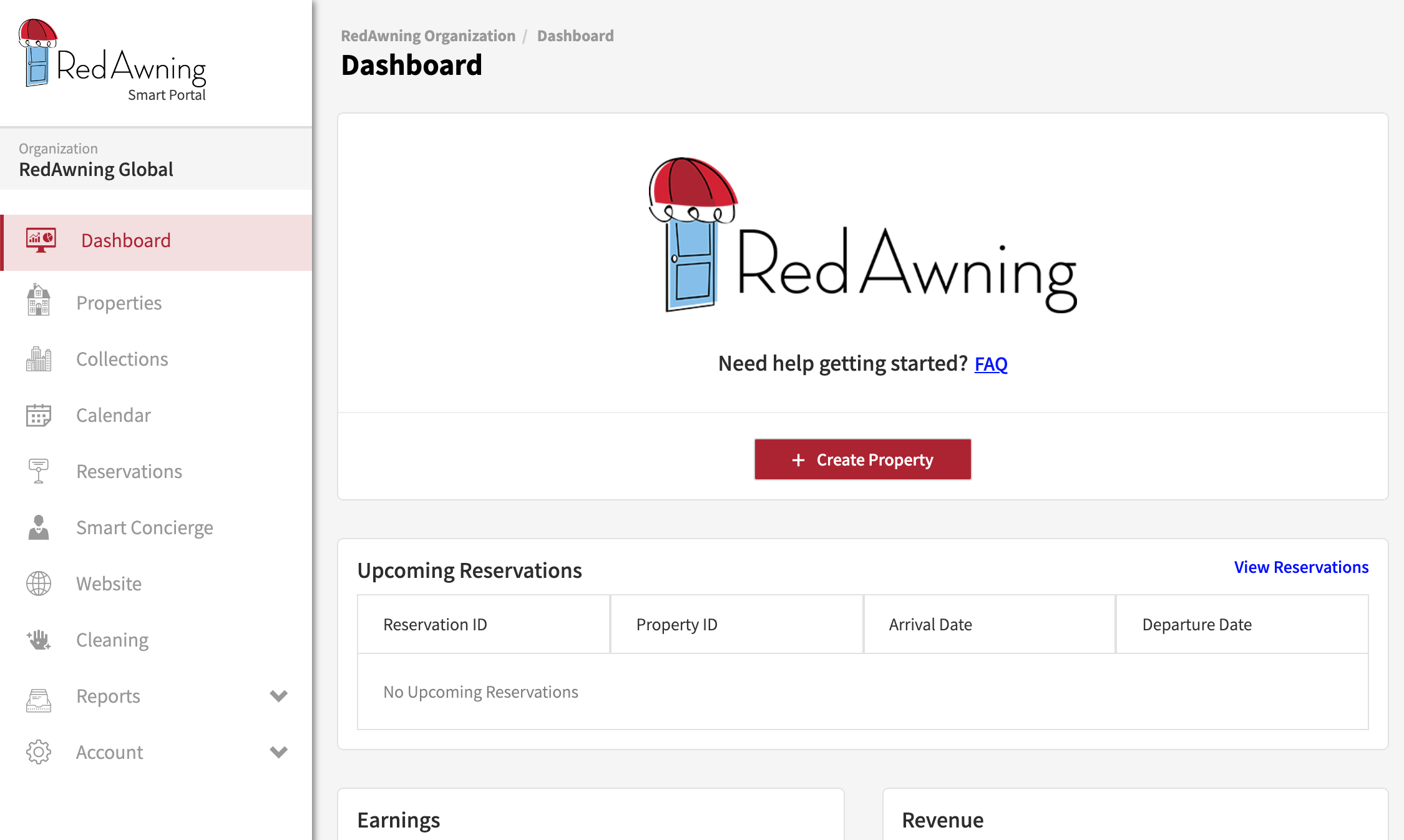The image size is (1404, 840).
Task: Open the FAQ link
Action: (991, 364)
